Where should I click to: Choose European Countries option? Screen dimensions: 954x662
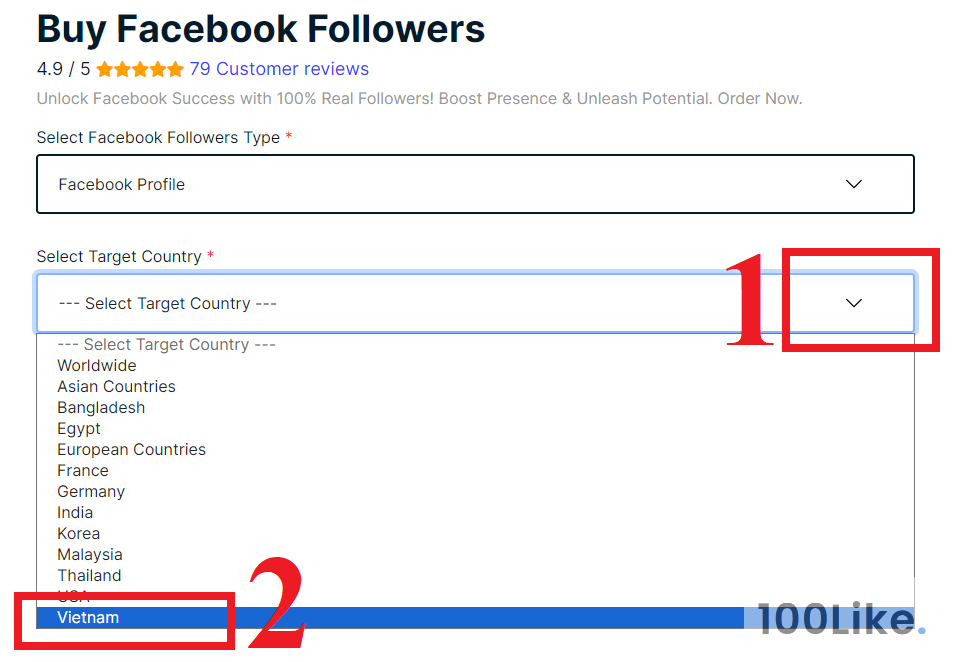point(131,450)
